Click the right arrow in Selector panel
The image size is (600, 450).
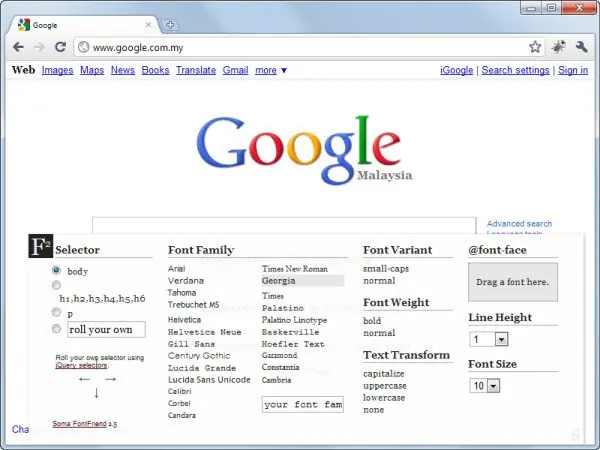click(110, 379)
